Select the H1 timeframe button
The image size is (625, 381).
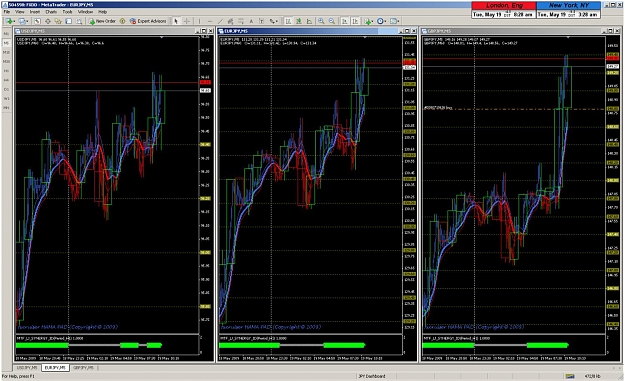click(x=6, y=71)
